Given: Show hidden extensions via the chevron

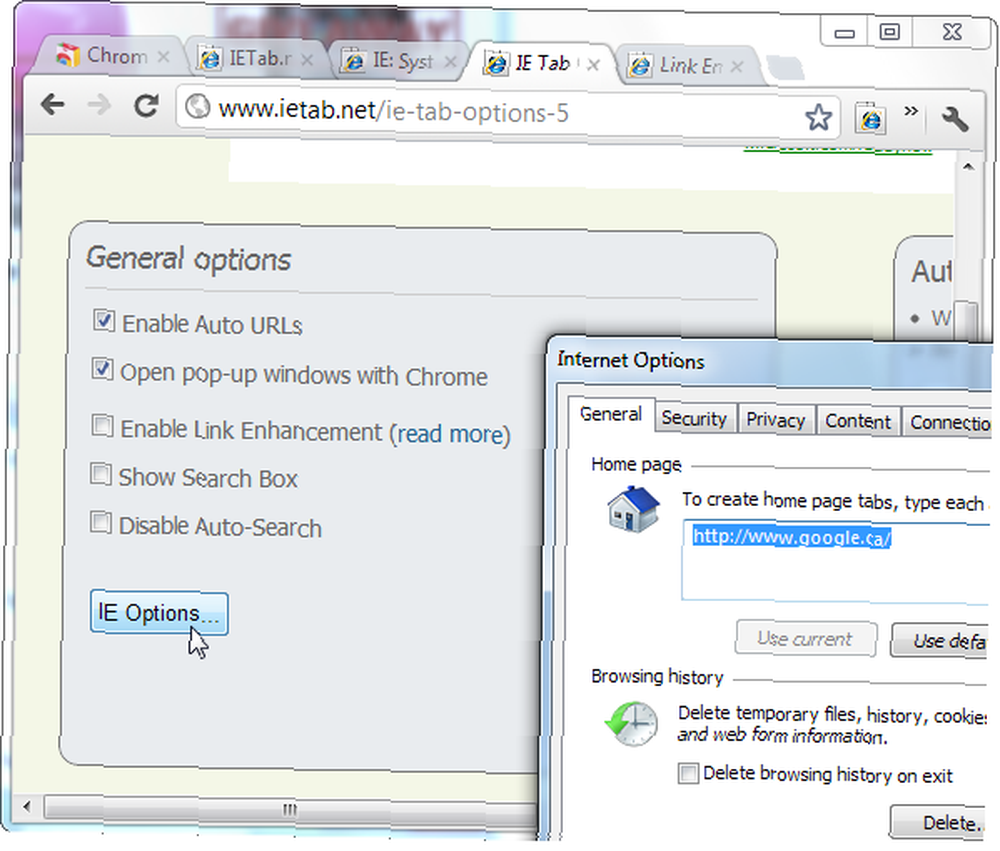Looking at the screenshot, I should click(911, 111).
